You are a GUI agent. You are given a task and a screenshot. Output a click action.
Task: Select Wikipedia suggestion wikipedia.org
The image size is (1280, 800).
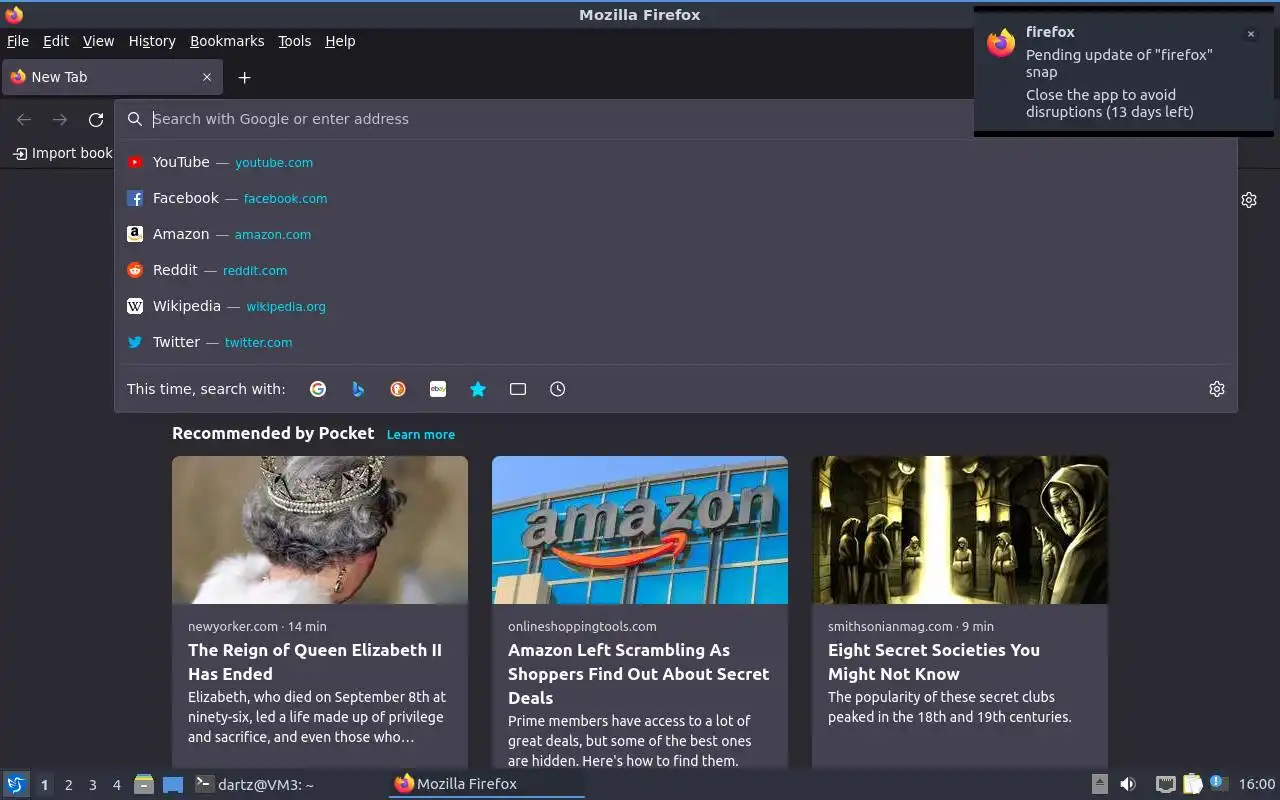point(676,306)
